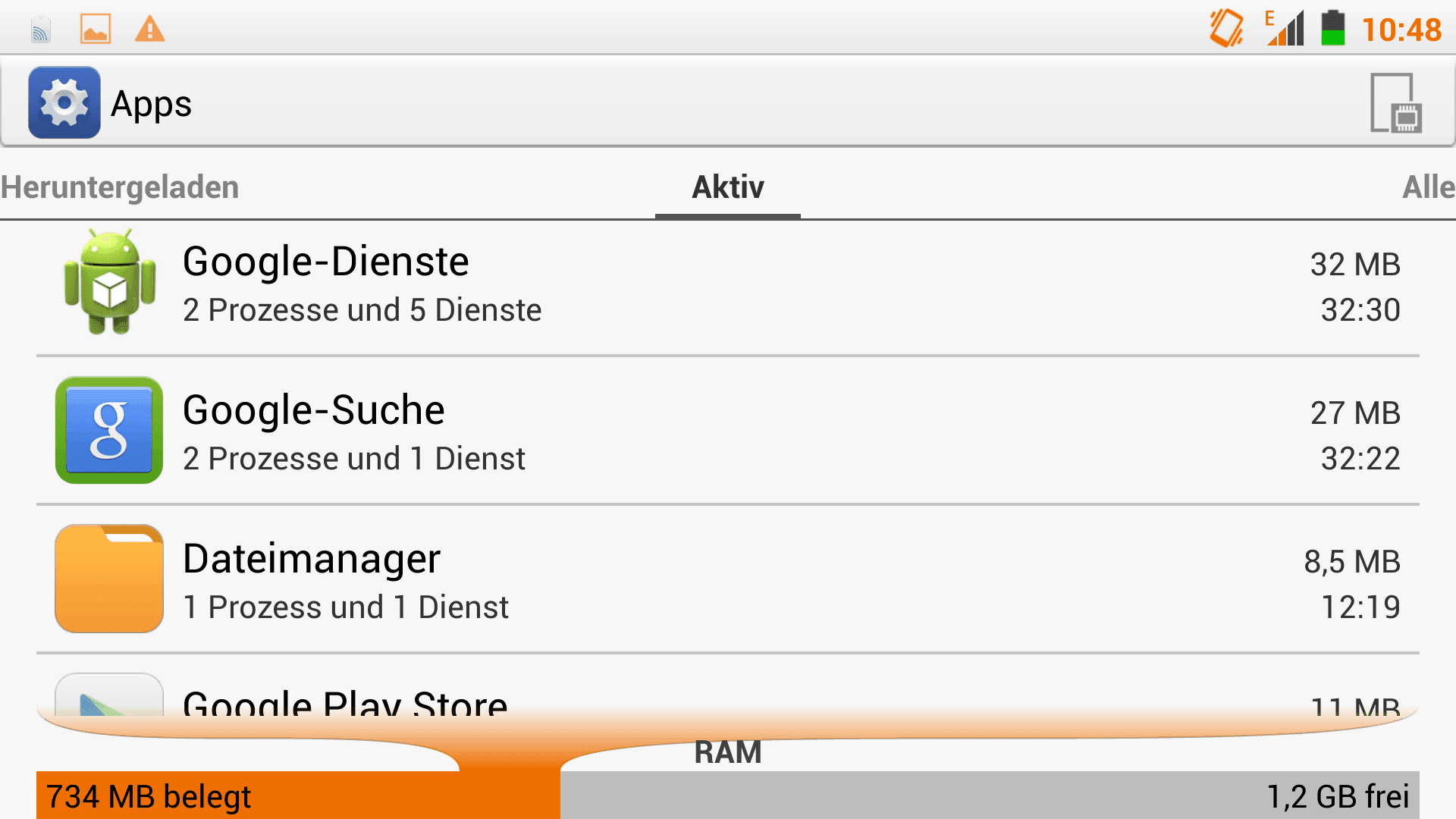Image resolution: width=1456 pixels, height=819 pixels.
Task: Tap the Settings gear icon beside Apps
Action: pos(64,102)
